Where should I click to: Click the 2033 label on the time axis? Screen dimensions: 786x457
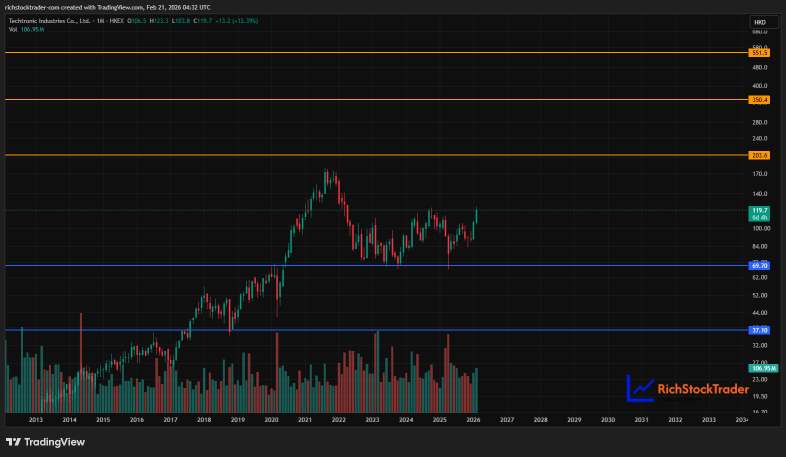click(709, 420)
